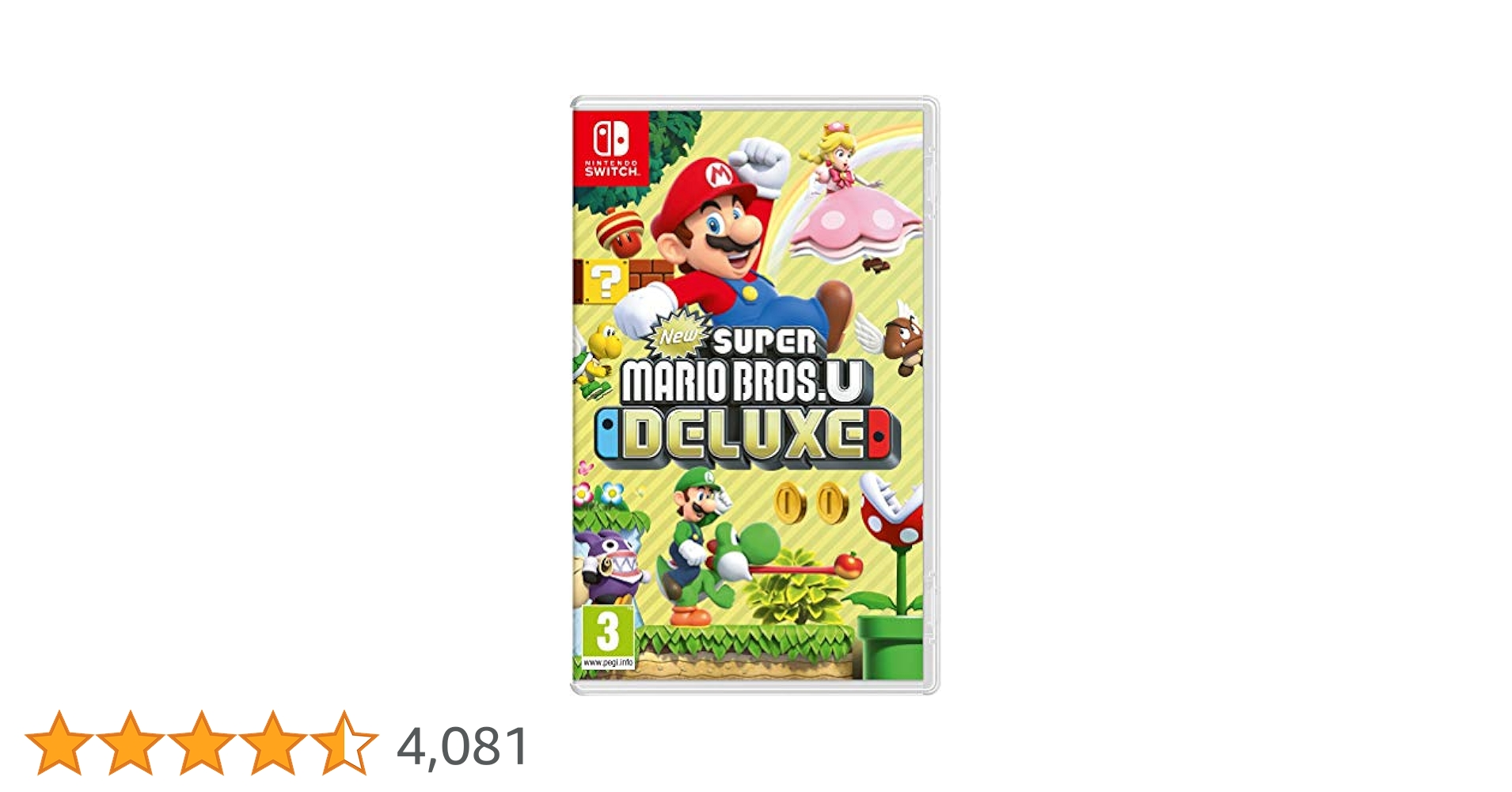Click the green warp pipe
This screenshot has width=1512, height=792.
click(x=891, y=645)
